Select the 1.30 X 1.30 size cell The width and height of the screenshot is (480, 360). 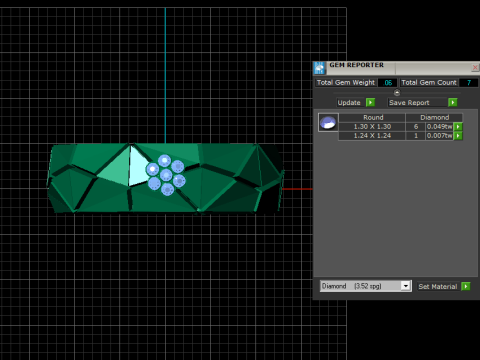(372, 127)
